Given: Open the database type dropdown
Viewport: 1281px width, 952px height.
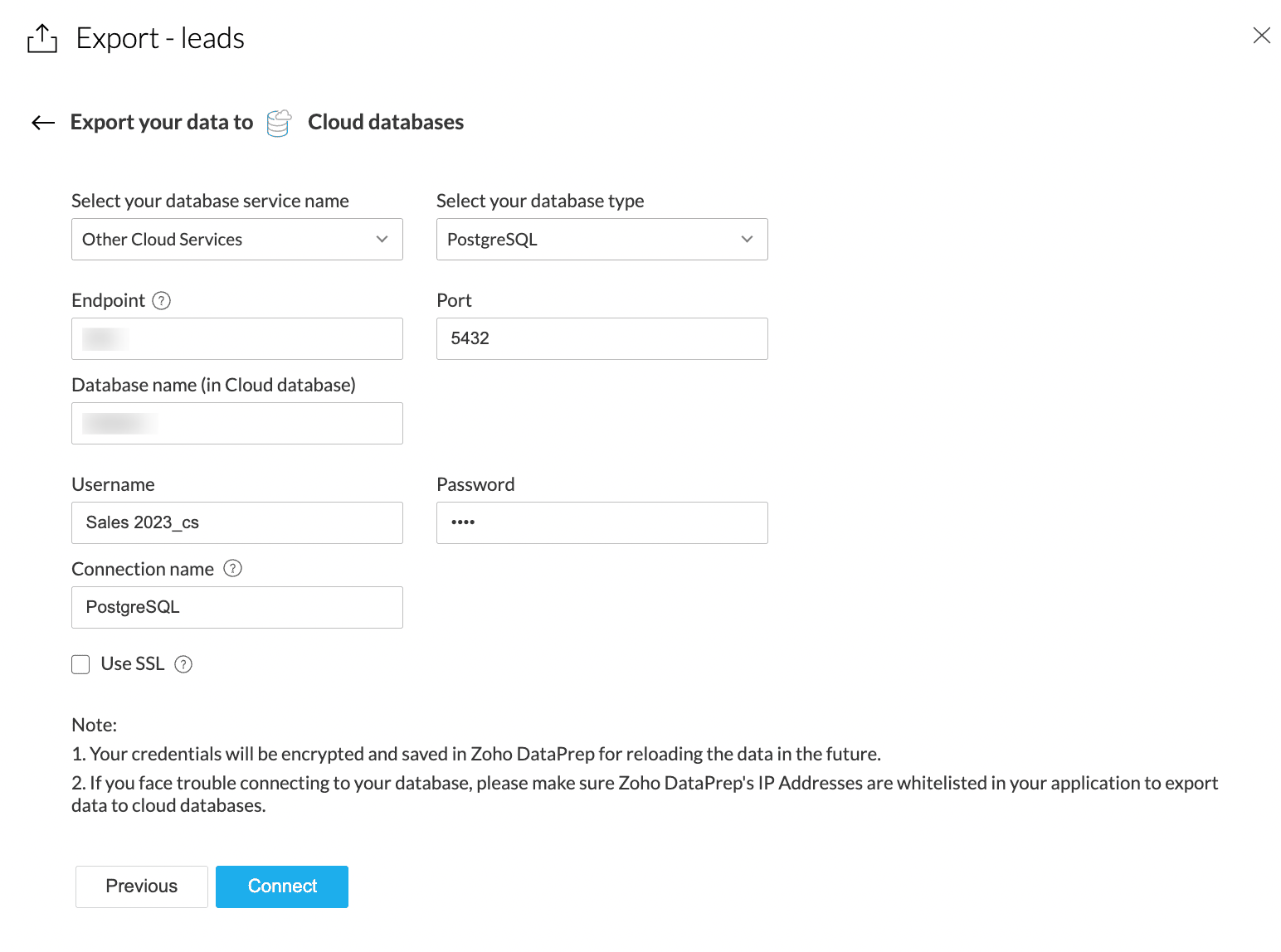Looking at the screenshot, I should click(602, 240).
